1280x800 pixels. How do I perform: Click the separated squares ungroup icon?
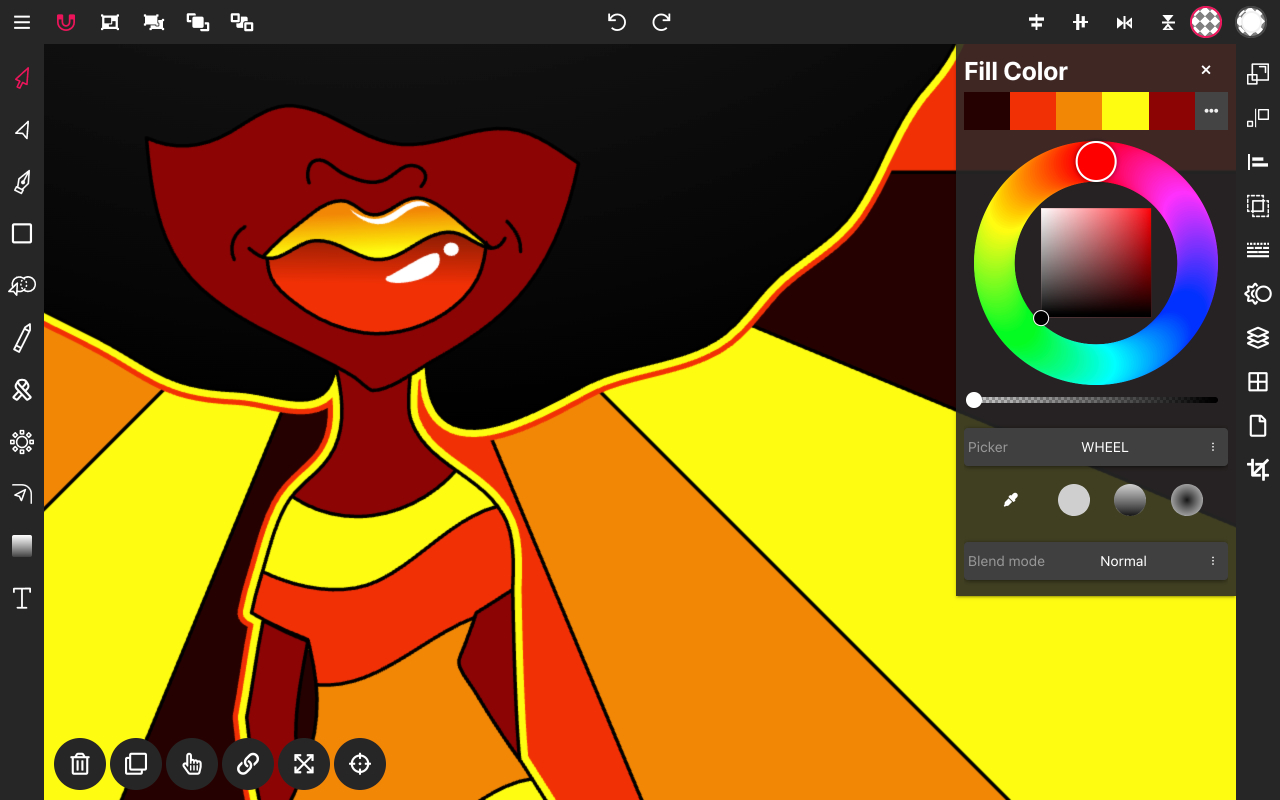[x=242, y=22]
